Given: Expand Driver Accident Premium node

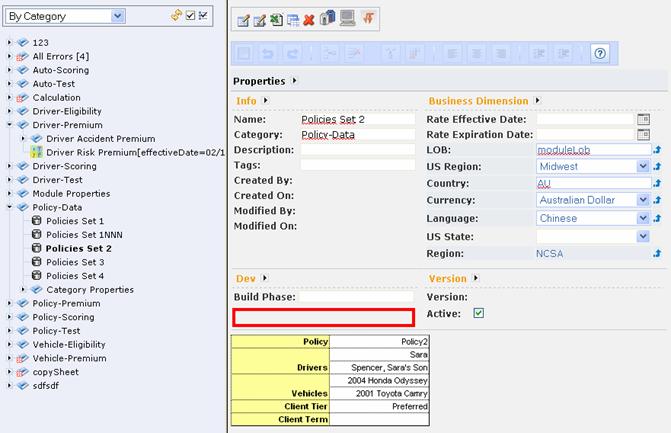Looking at the screenshot, I should [x=23, y=138].
